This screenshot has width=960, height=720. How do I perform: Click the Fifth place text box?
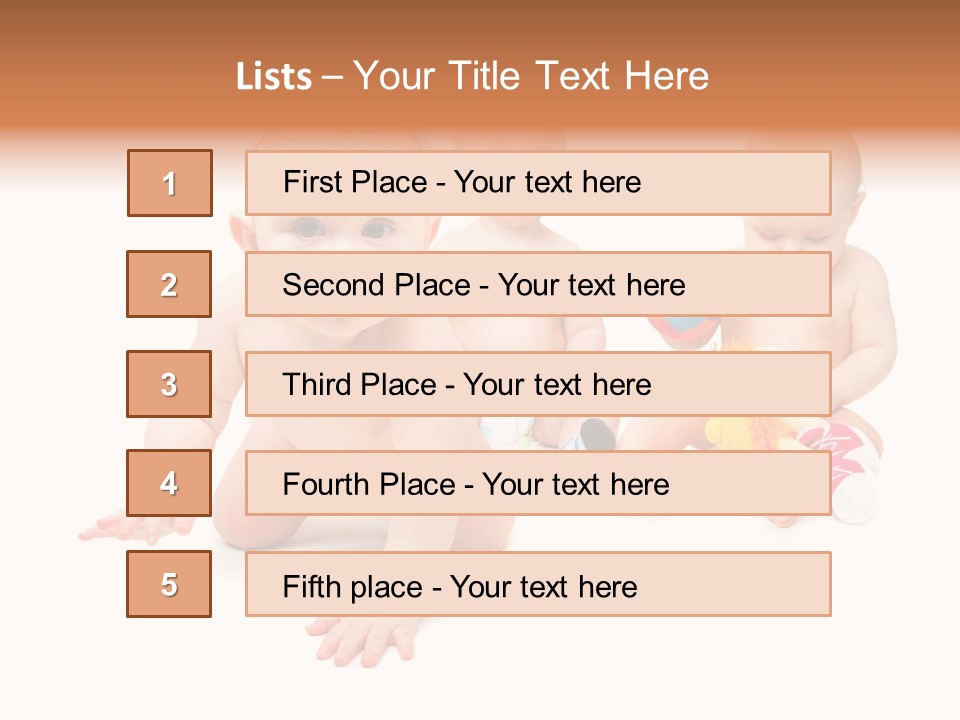coord(538,584)
